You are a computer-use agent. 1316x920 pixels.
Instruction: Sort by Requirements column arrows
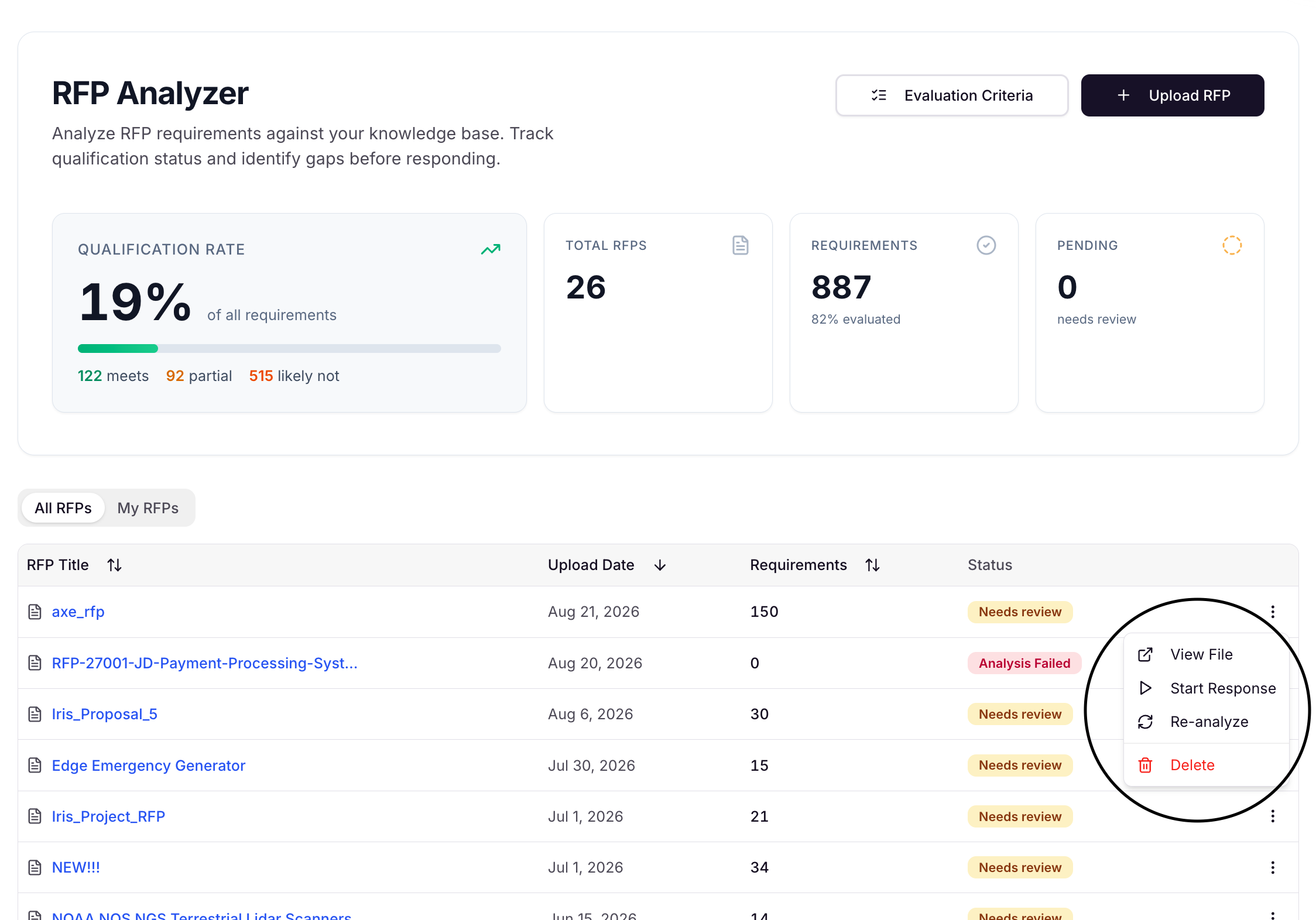pyautogui.click(x=872, y=565)
